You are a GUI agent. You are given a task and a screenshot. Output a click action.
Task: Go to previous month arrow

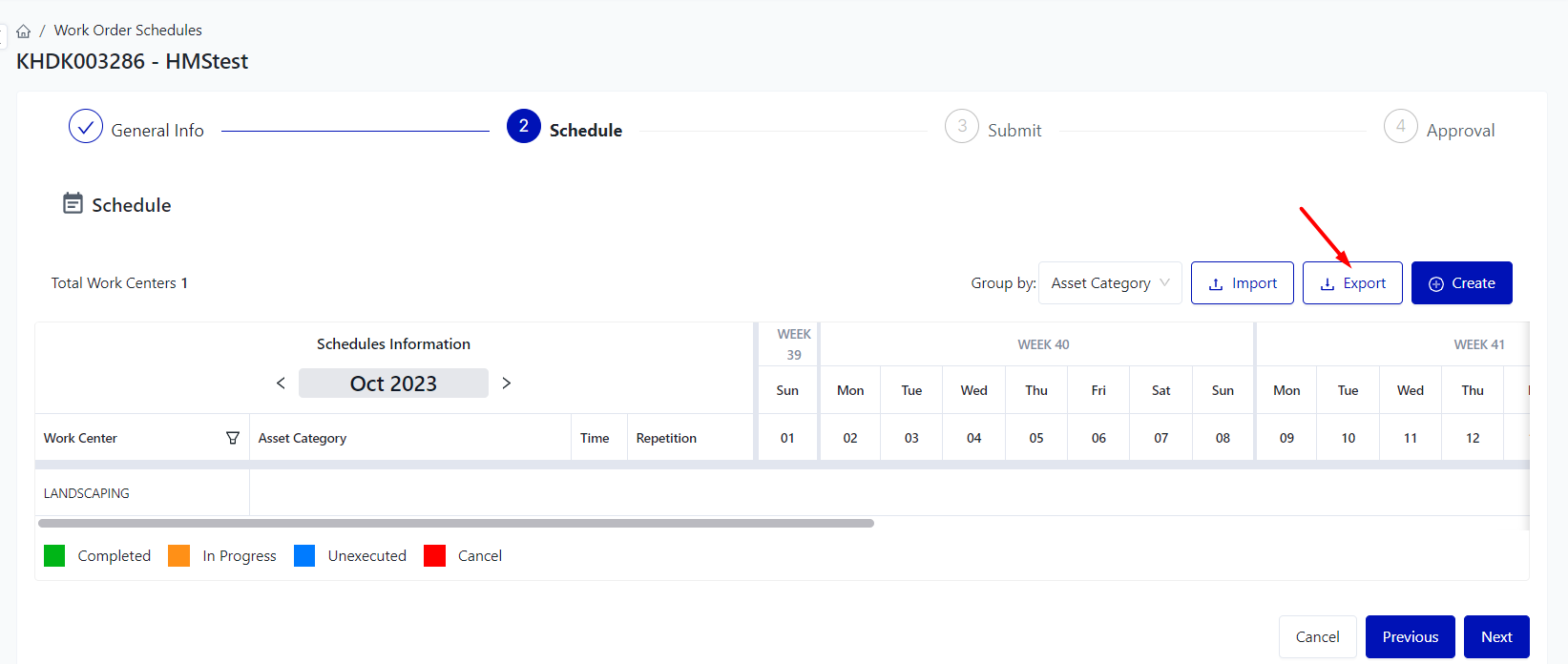point(281,383)
